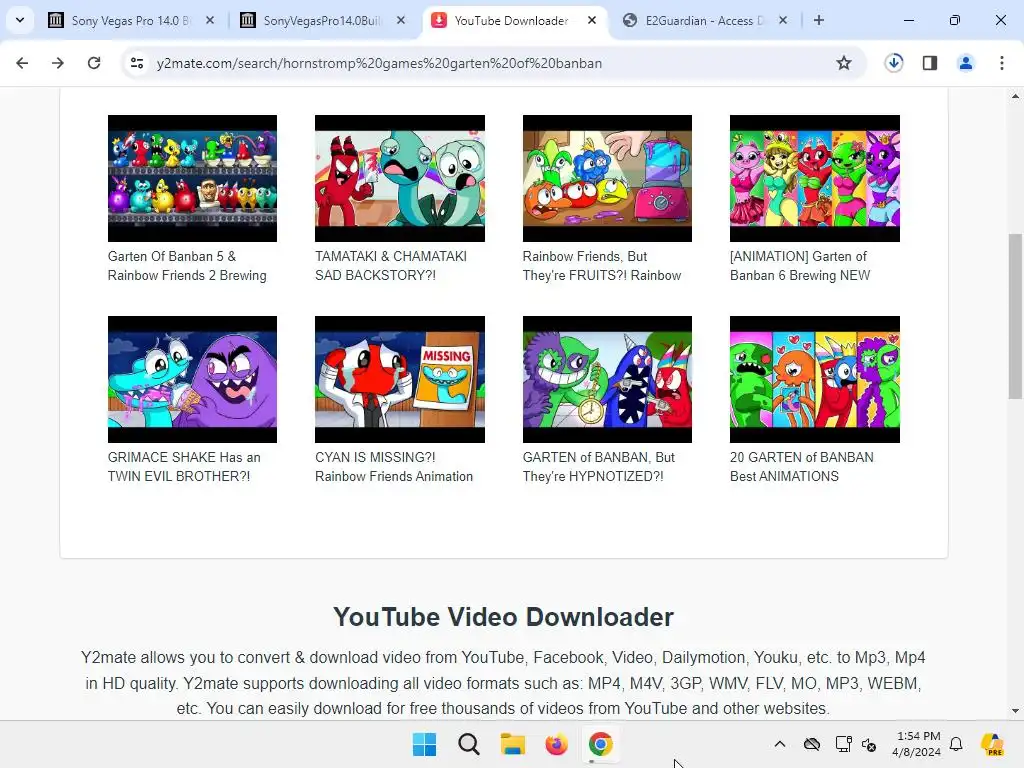Screen dimensions: 1024x768
Task: Open the clock showing 1:54 PM
Action: (917, 744)
